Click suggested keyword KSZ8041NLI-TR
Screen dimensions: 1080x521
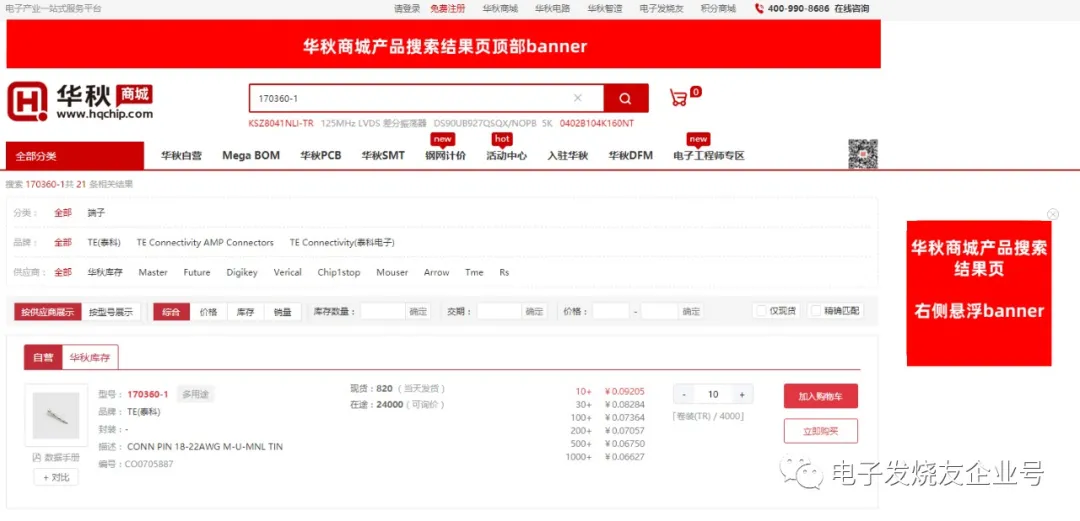point(281,123)
